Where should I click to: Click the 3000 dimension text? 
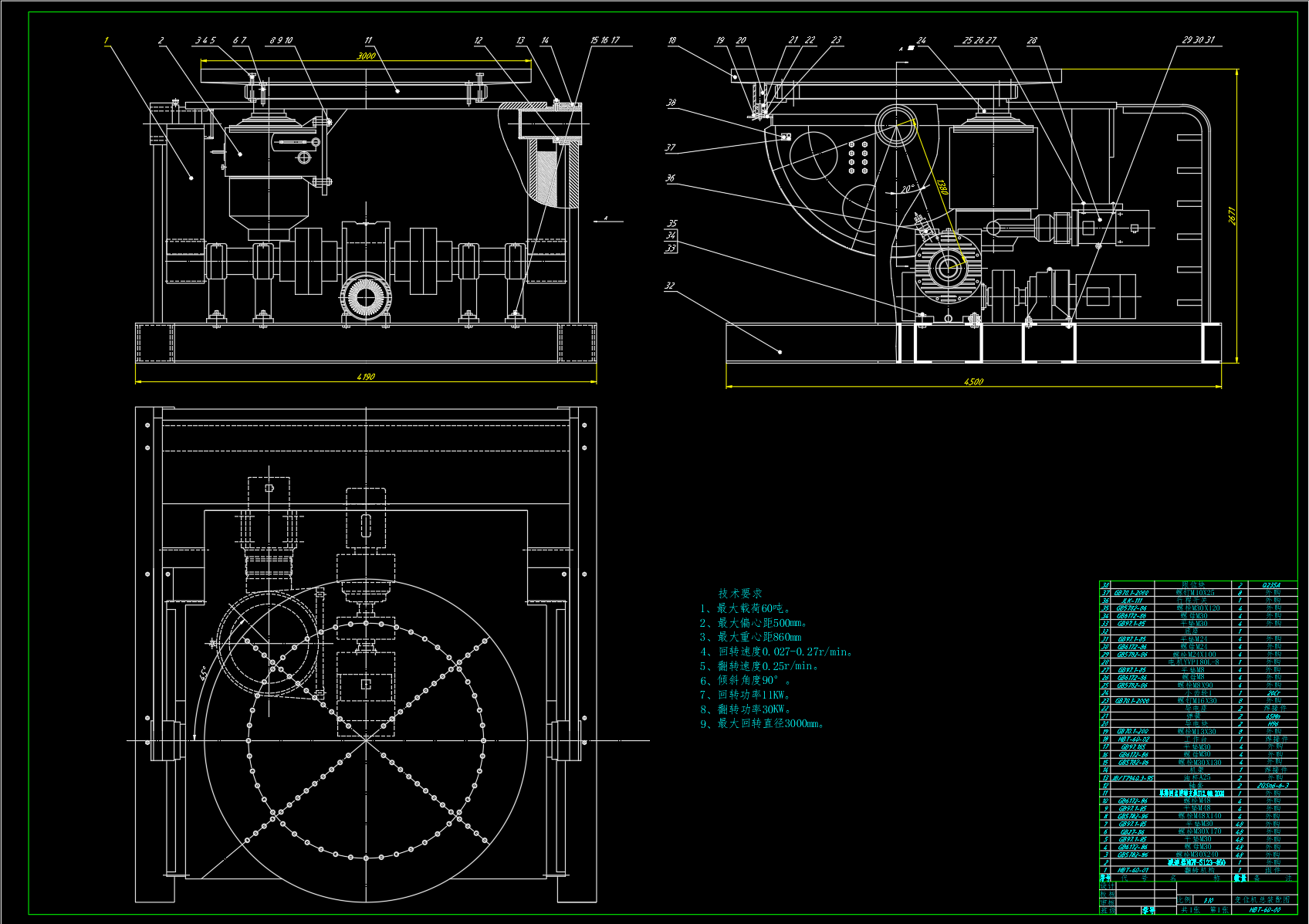coord(366,56)
